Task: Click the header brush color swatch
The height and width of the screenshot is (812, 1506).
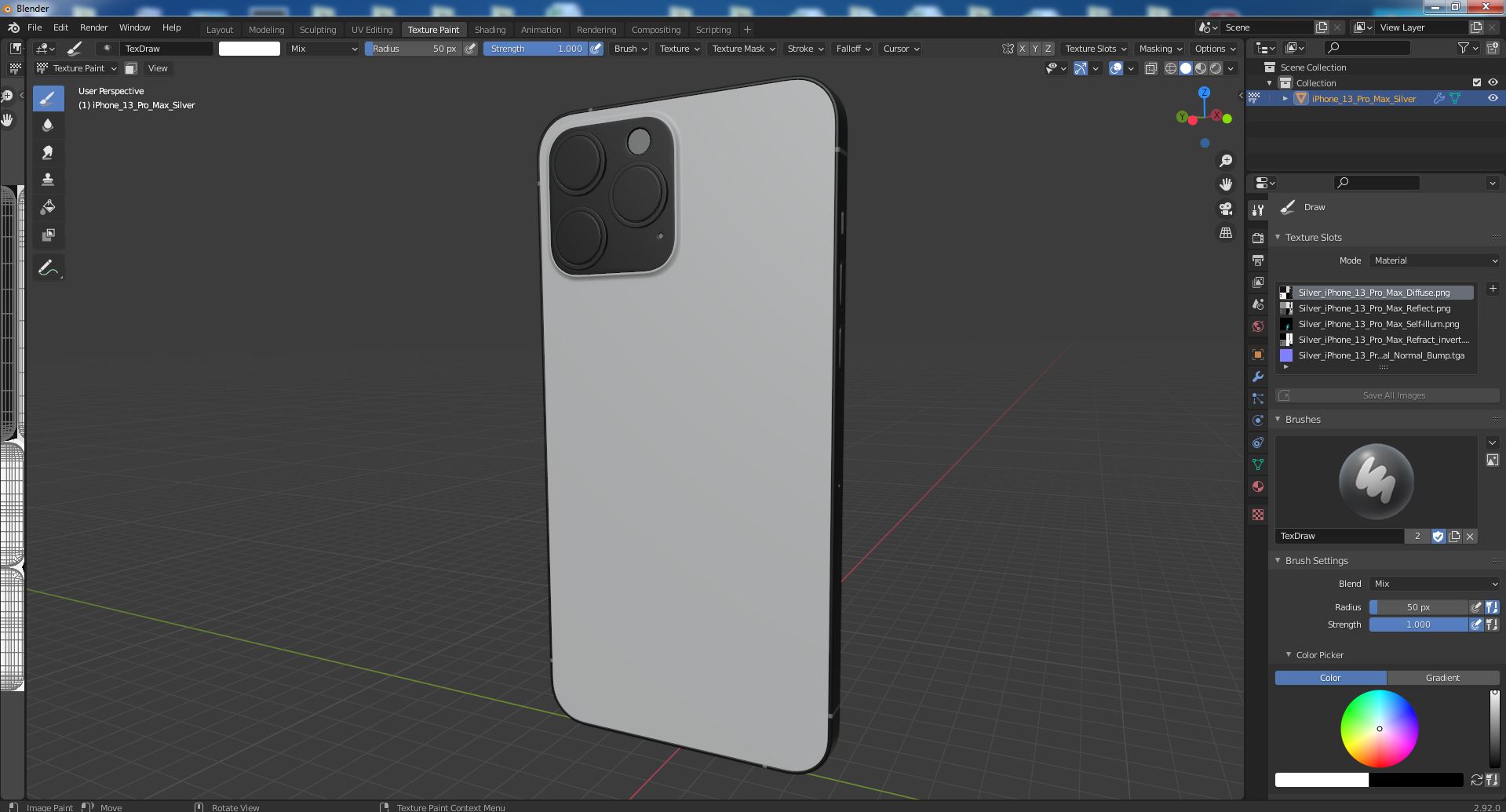Action: pyautogui.click(x=249, y=49)
